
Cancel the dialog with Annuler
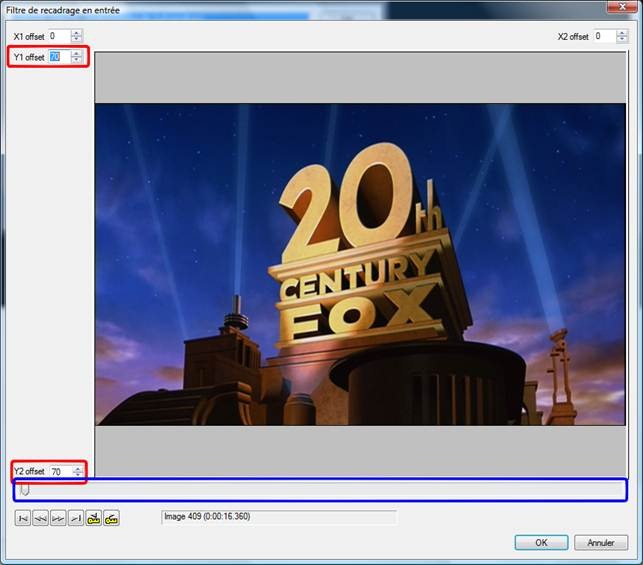(601, 542)
